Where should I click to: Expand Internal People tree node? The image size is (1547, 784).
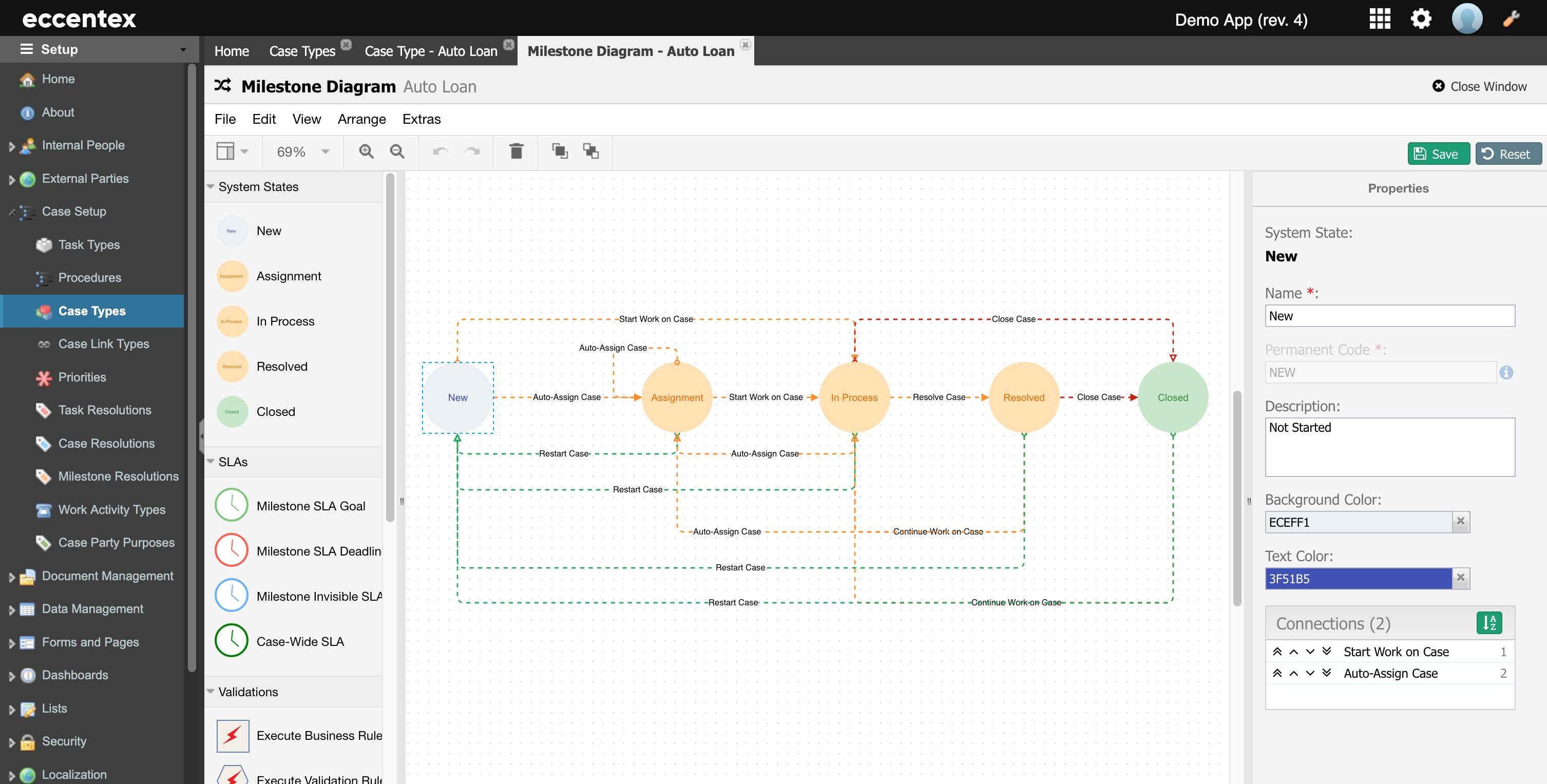(x=11, y=145)
